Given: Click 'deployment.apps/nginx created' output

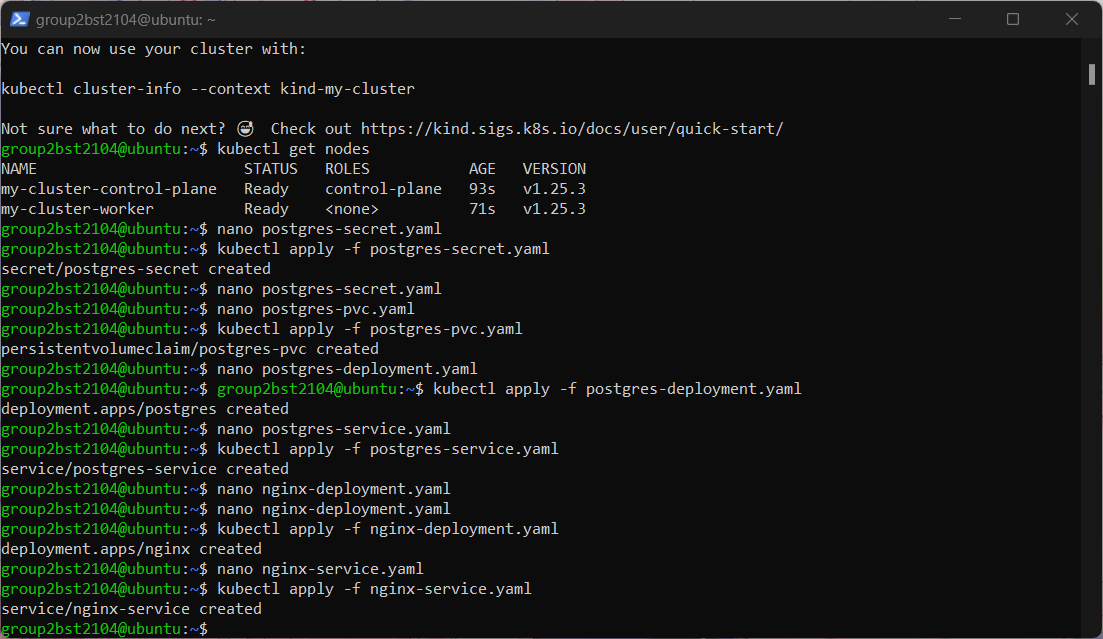Looking at the screenshot, I should [x=132, y=549].
